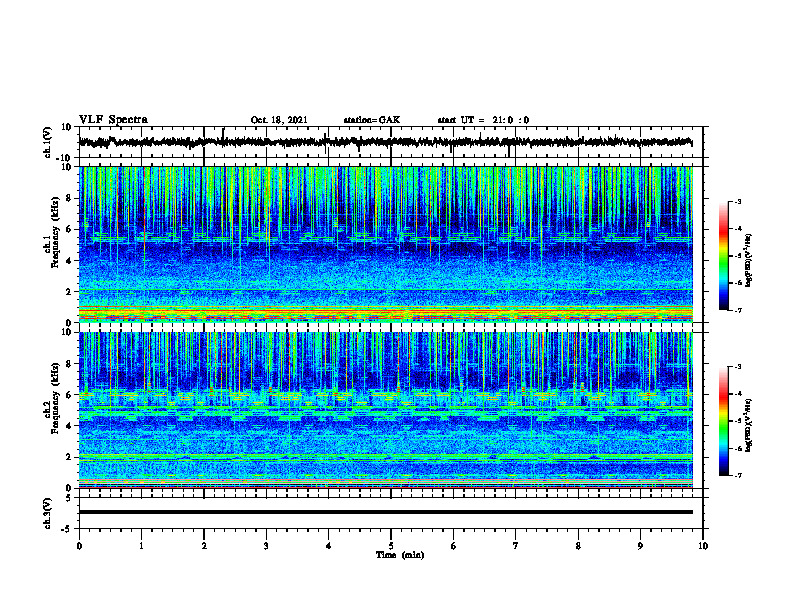This screenshot has width=792, height=612.
Task: Click the "4" kHz tick on ch.2 frequency axis
Action: 70,426
